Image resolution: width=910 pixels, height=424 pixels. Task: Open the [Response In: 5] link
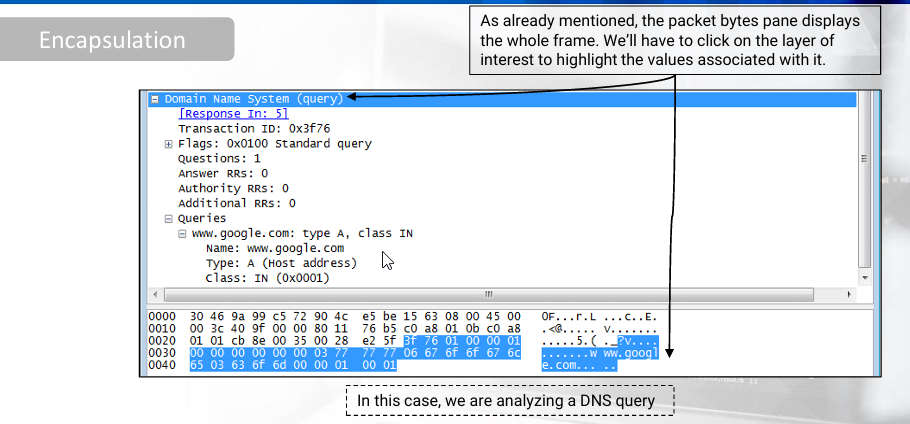point(233,114)
